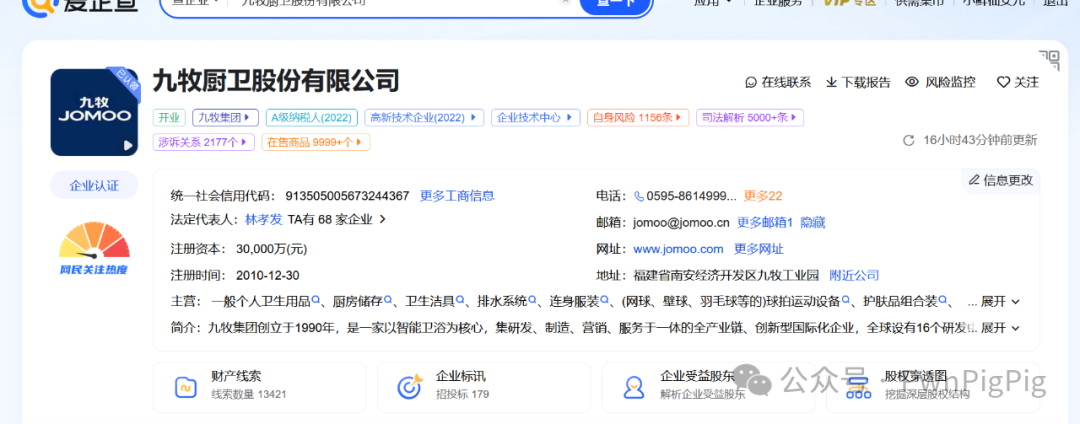1080x424 pixels.
Task: Click the online contact chat icon
Action: 751,83
